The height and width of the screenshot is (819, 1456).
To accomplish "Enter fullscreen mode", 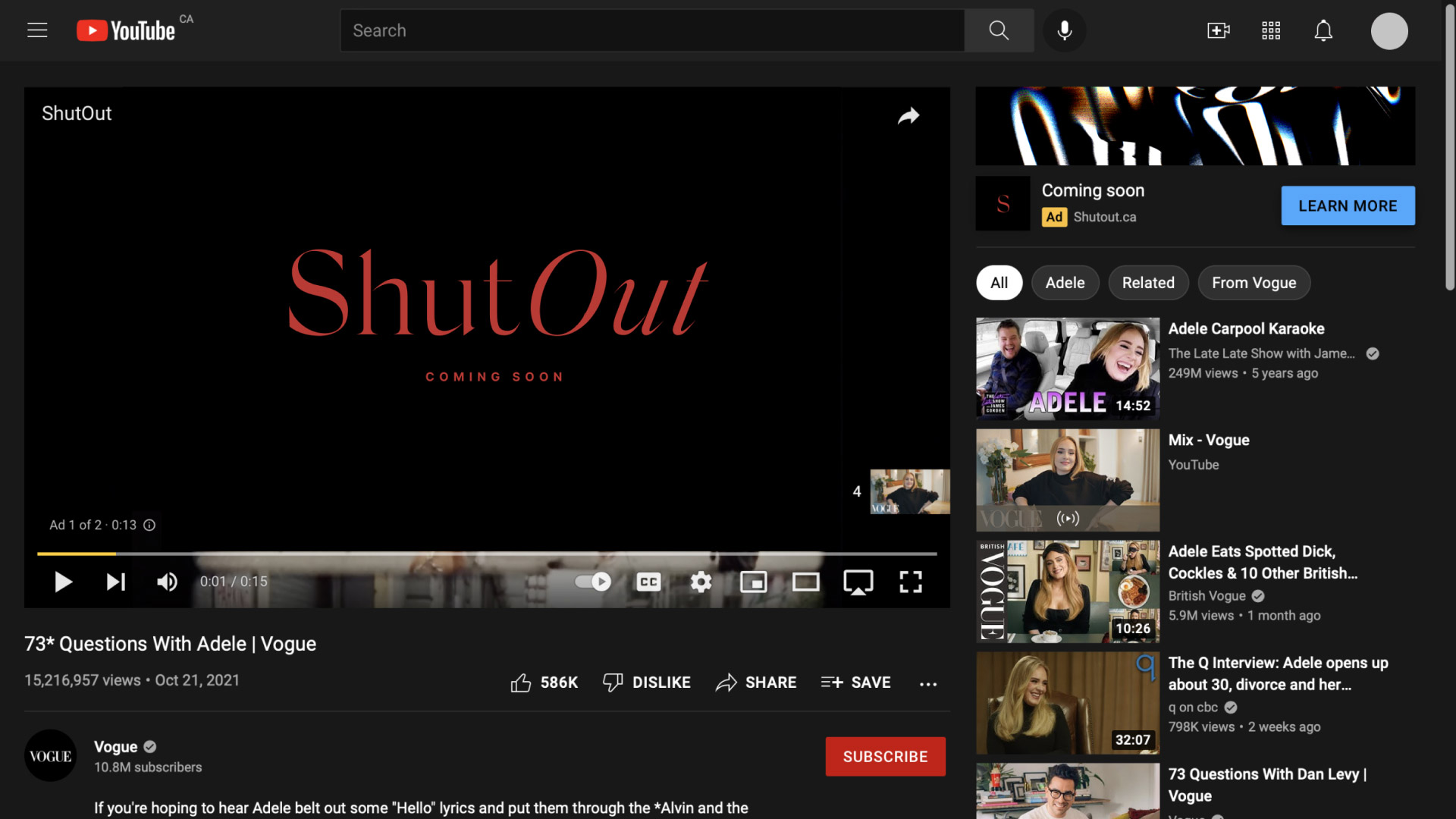I will click(x=911, y=582).
